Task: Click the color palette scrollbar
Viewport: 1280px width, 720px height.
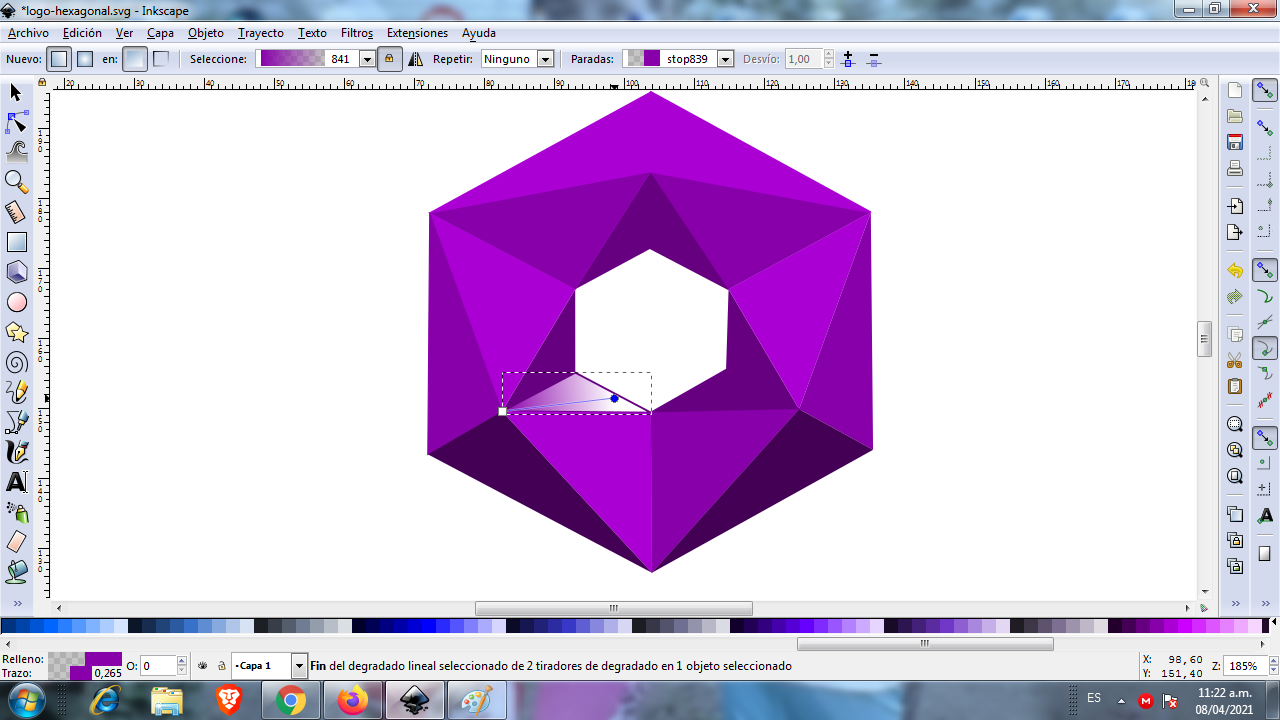Action: click(925, 644)
